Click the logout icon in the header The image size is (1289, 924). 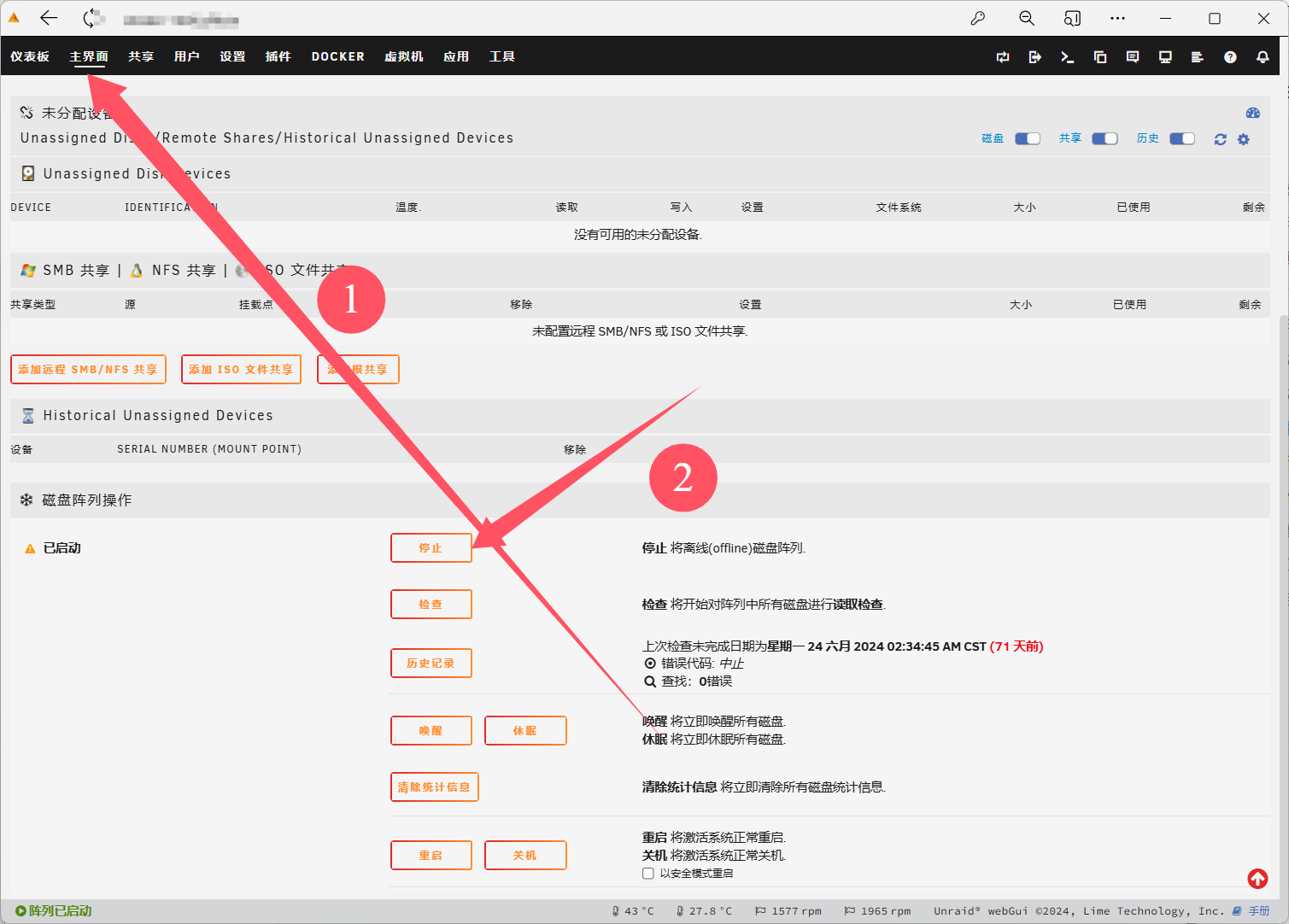coord(1034,57)
